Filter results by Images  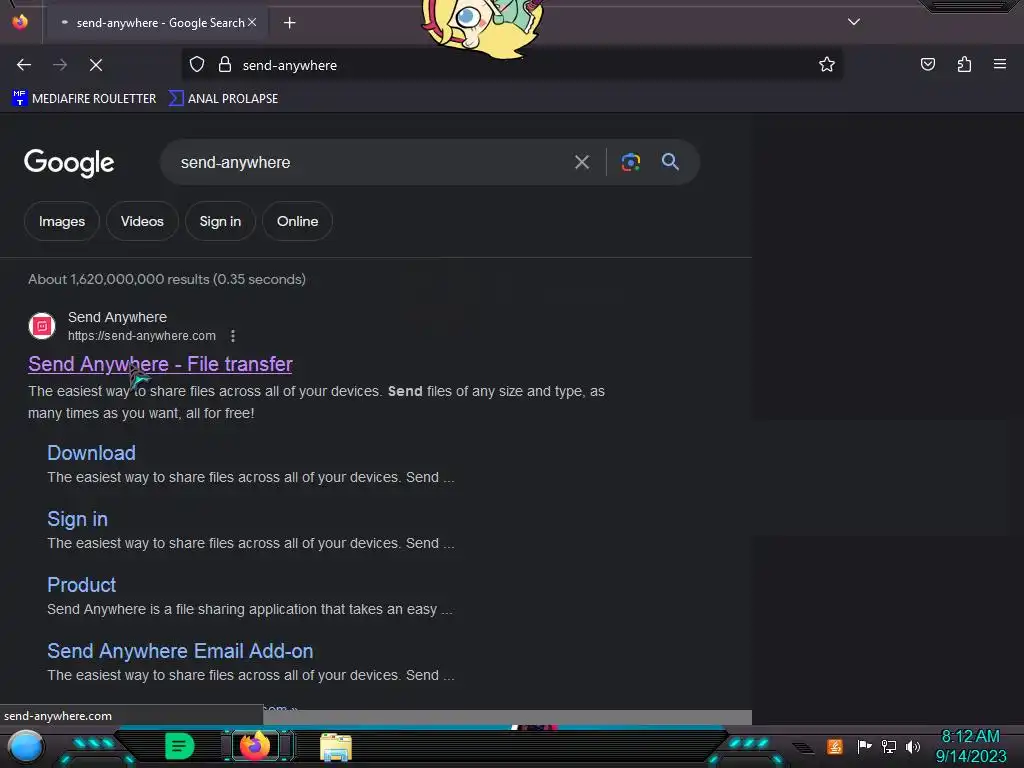tap(62, 221)
